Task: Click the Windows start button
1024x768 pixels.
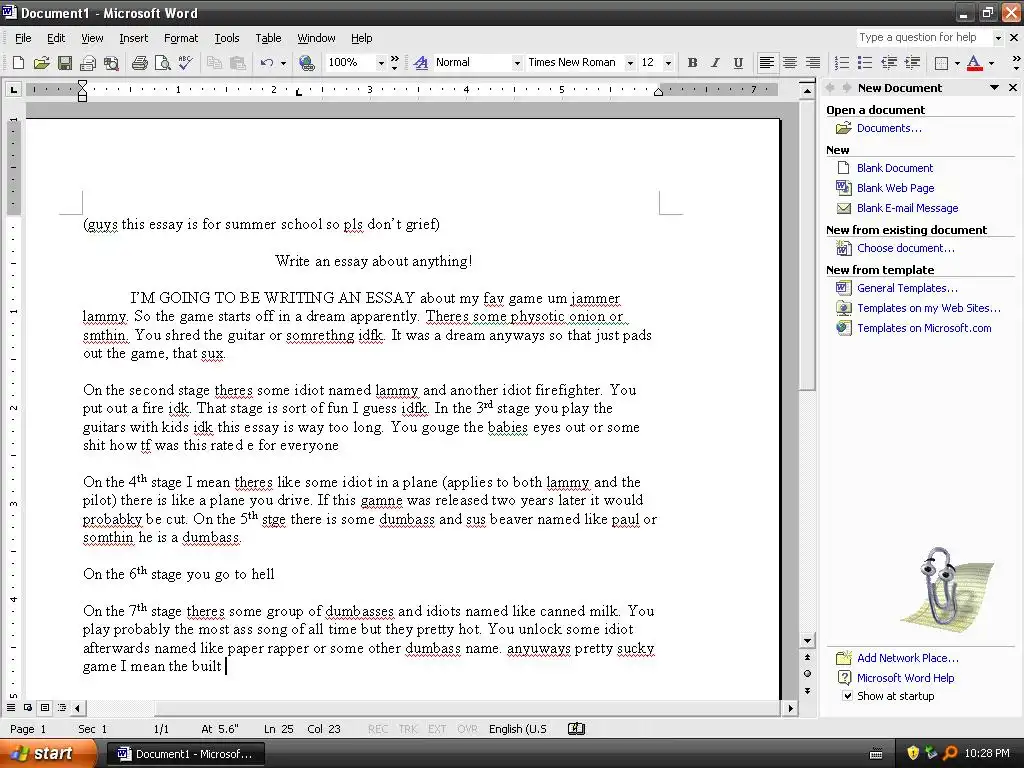Action: tap(47, 754)
